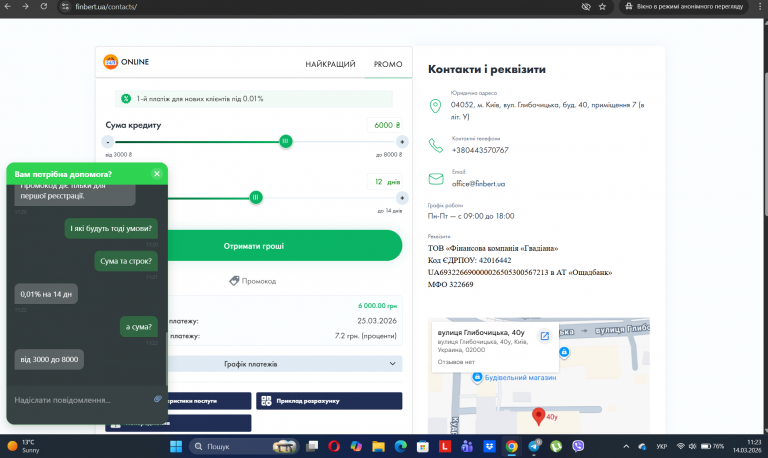
Task: Open Copilot from the taskbar
Action: 356,446
